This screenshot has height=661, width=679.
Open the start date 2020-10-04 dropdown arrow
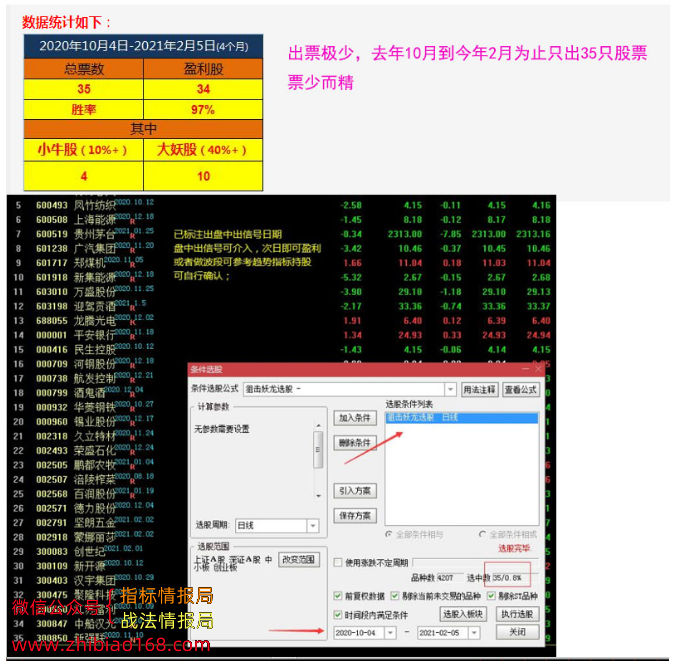[x=390, y=633]
